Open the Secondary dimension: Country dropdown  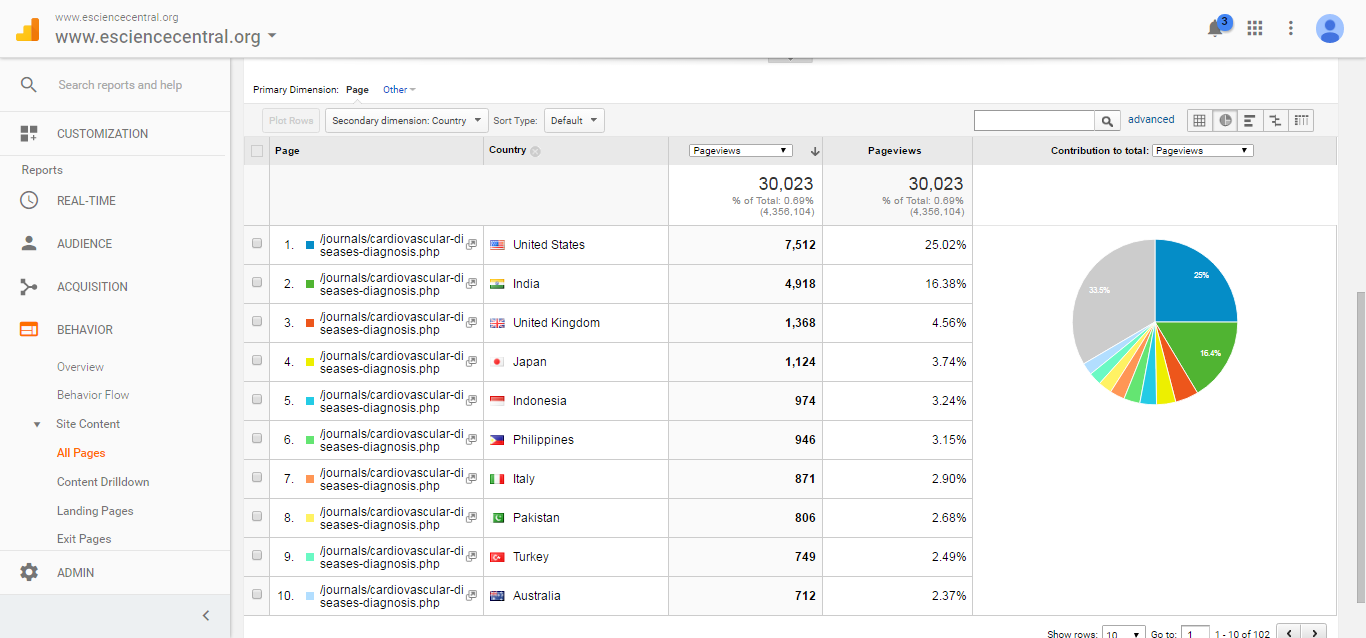point(407,121)
